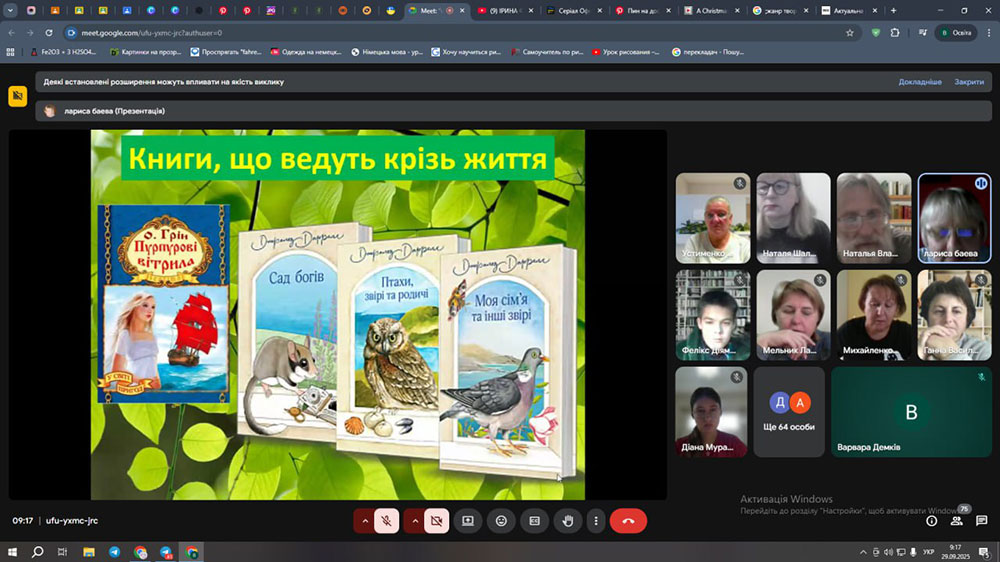Open chat panel icon
The width and height of the screenshot is (1000, 562).
tap(982, 521)
